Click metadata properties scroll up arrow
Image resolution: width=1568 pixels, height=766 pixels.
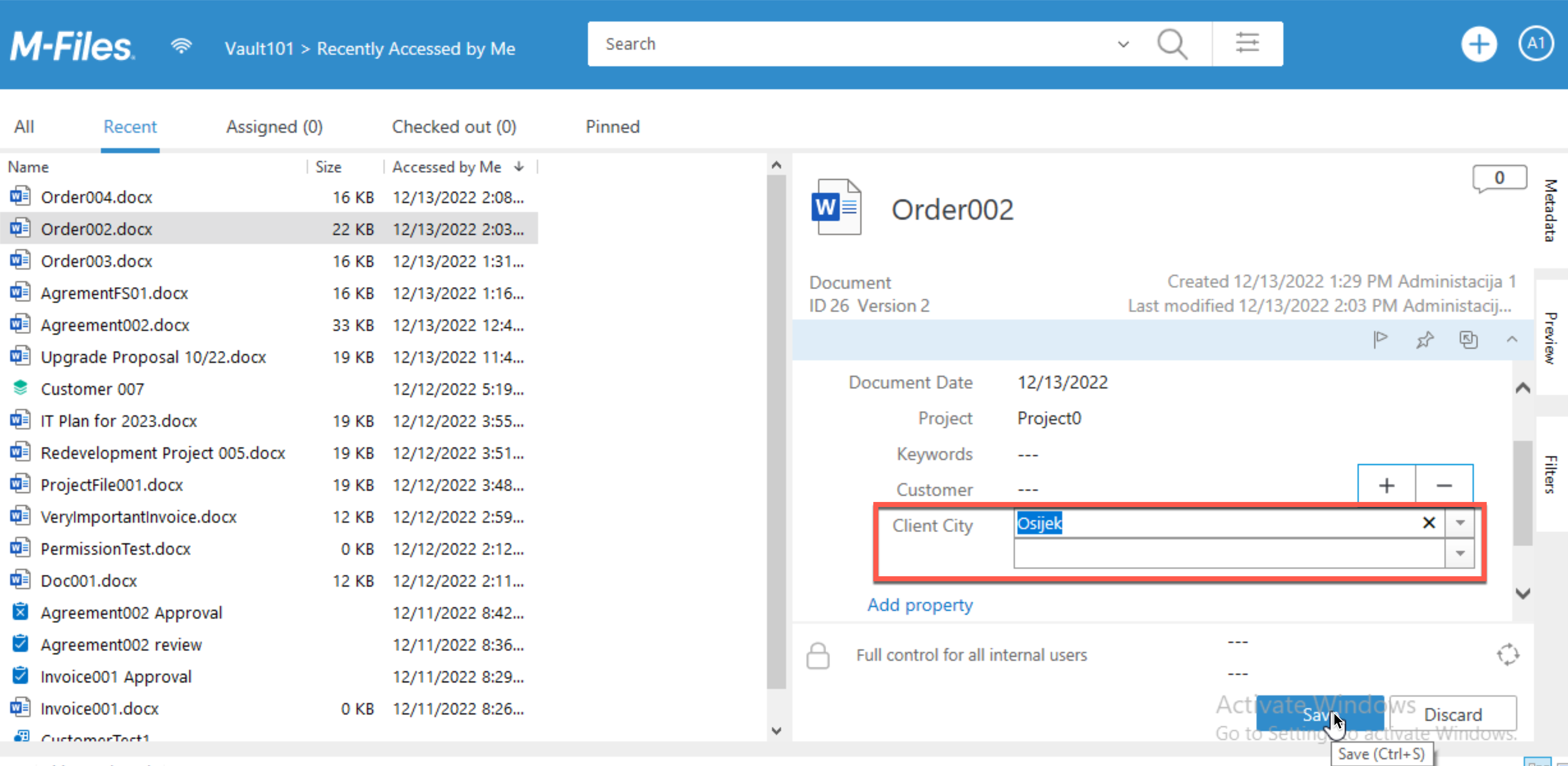point(1522,388)
